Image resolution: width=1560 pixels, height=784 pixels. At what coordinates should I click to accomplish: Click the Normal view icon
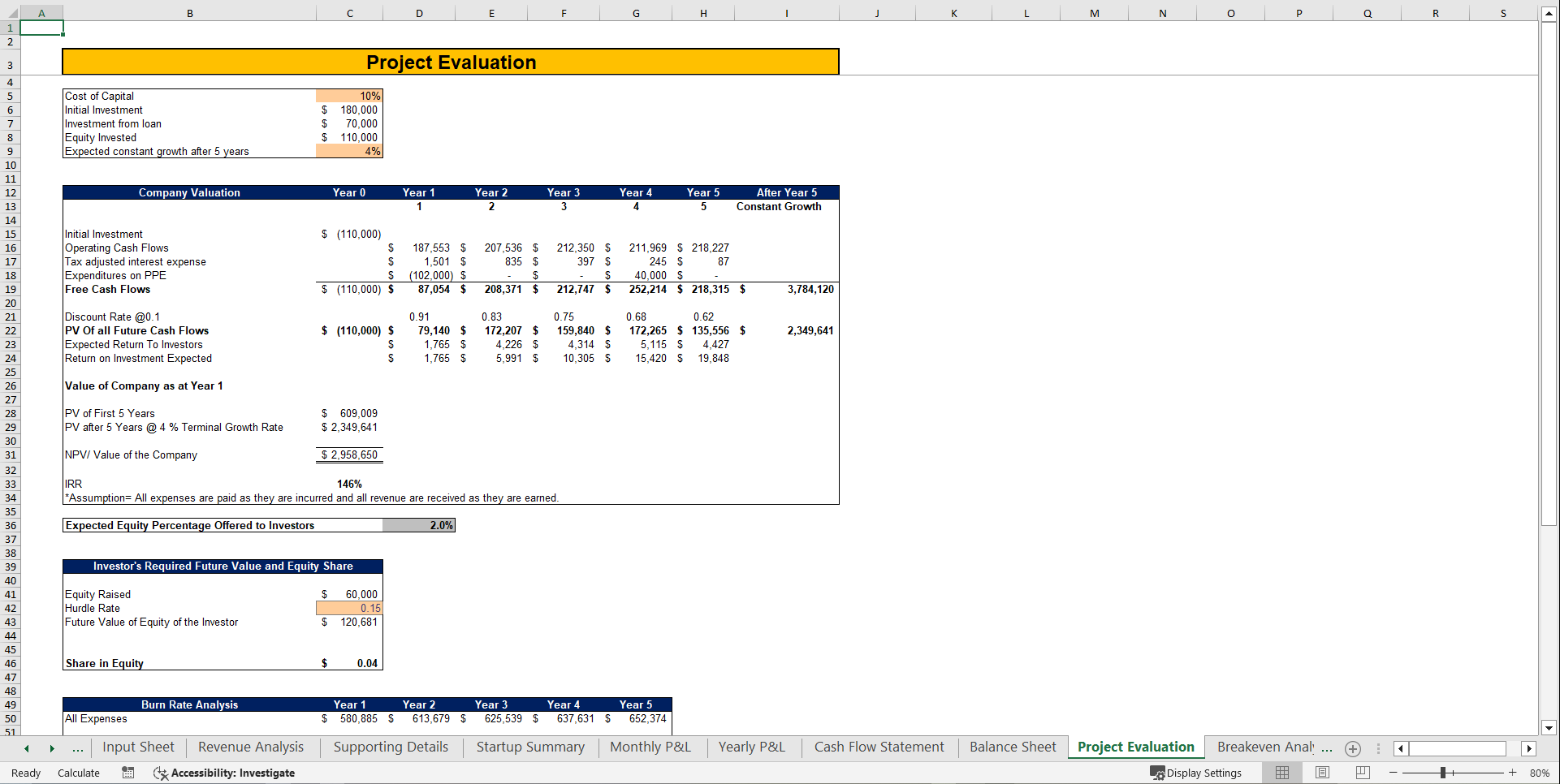tap(1281, 773)
